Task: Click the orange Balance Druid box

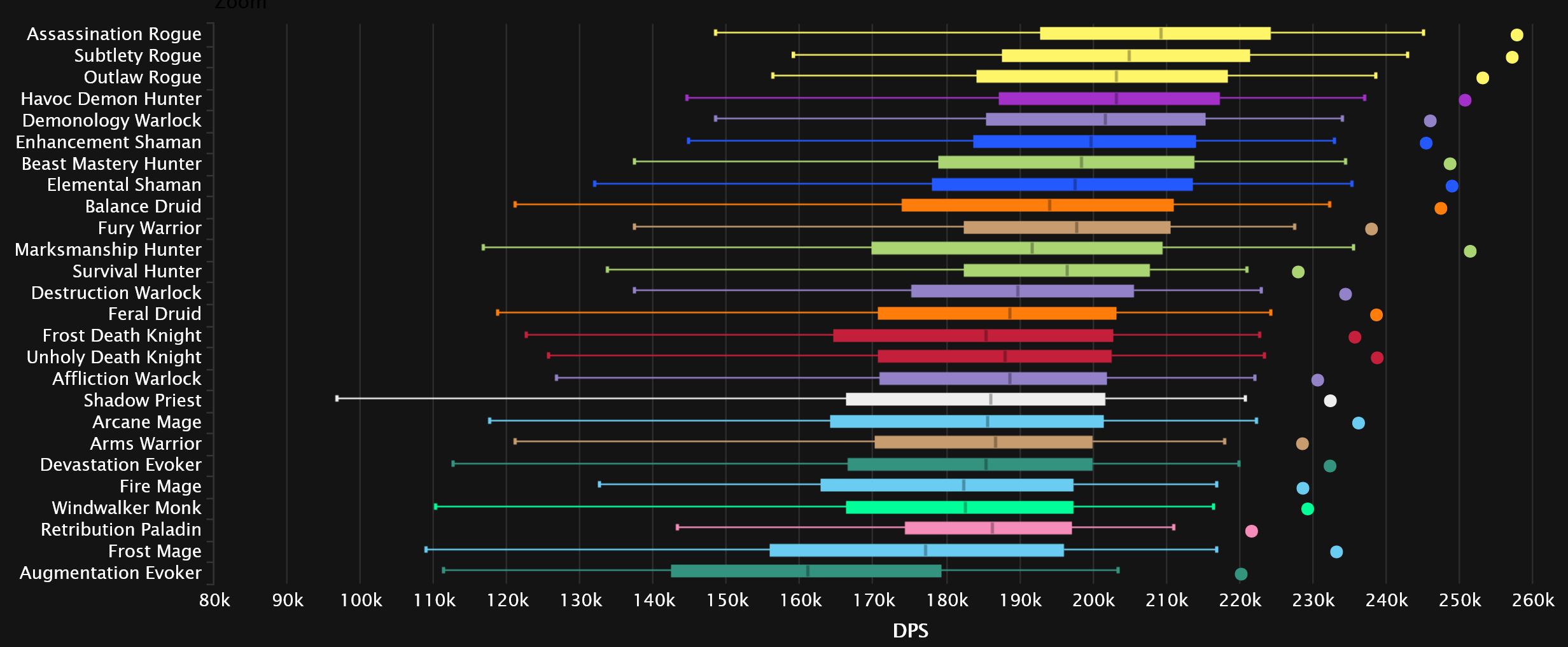Action: click(1037, 205)
